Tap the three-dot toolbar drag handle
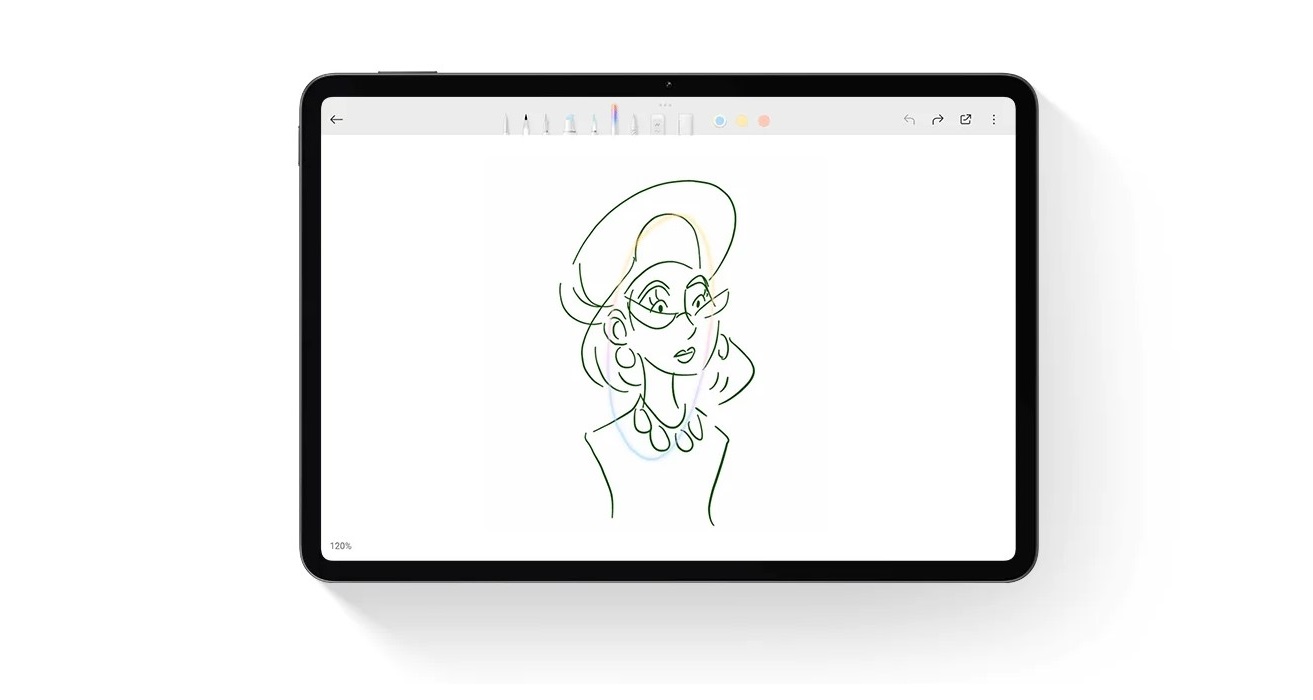This screenshot has height=700, width=1313. (665, 105)
